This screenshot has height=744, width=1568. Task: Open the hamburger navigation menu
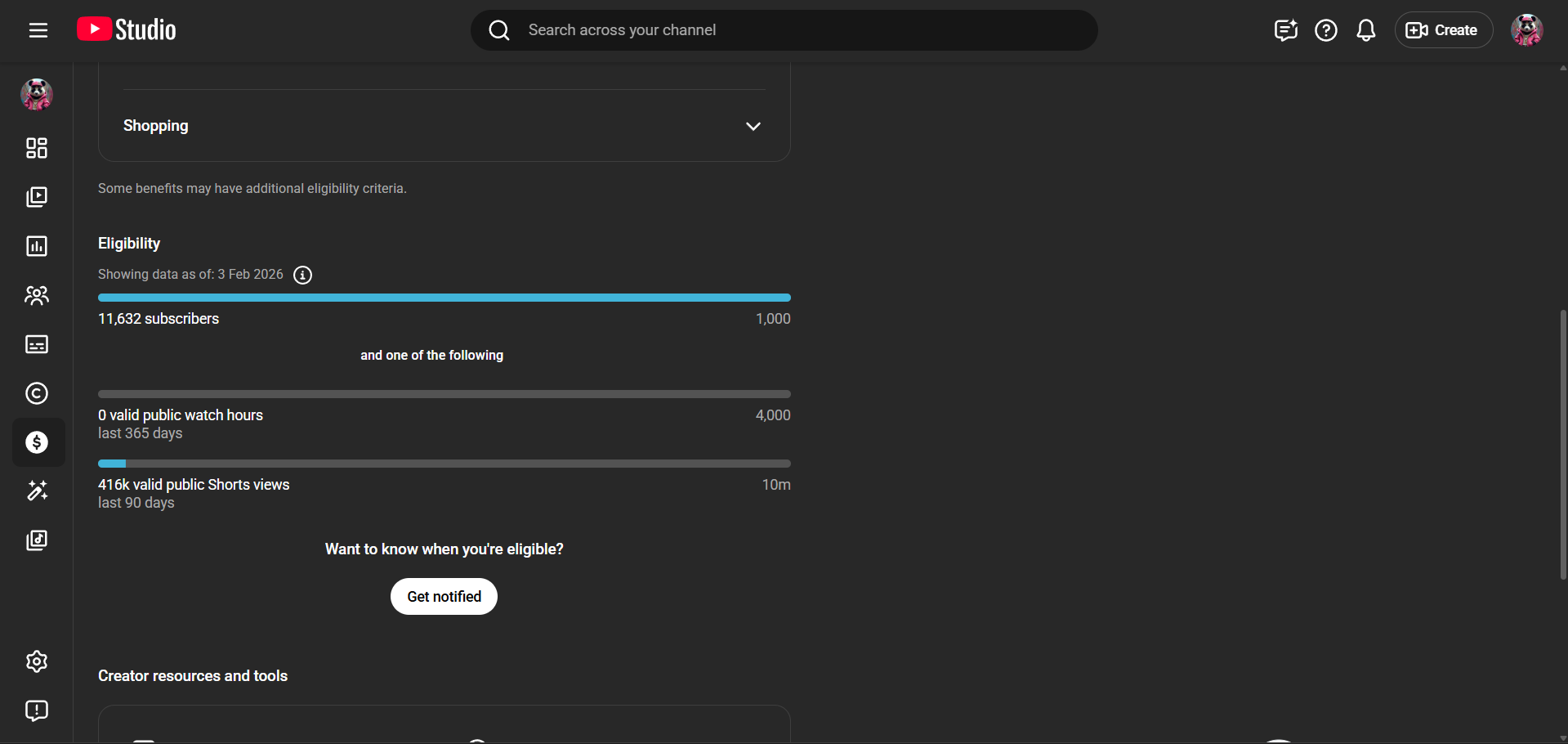click(x=38, y=30)
